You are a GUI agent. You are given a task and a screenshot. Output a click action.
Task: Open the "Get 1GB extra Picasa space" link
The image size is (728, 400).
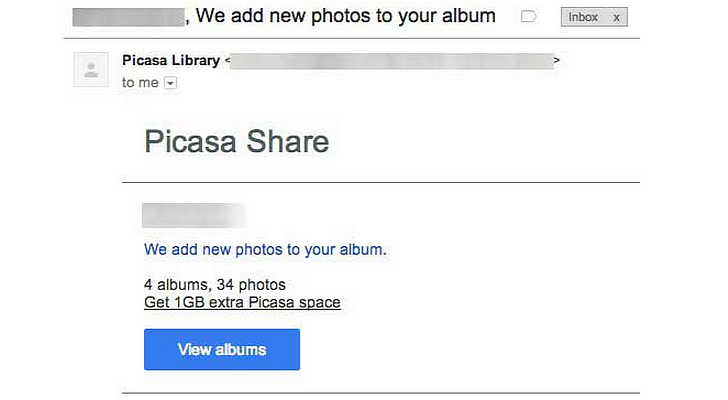click(x=242, y=302)
